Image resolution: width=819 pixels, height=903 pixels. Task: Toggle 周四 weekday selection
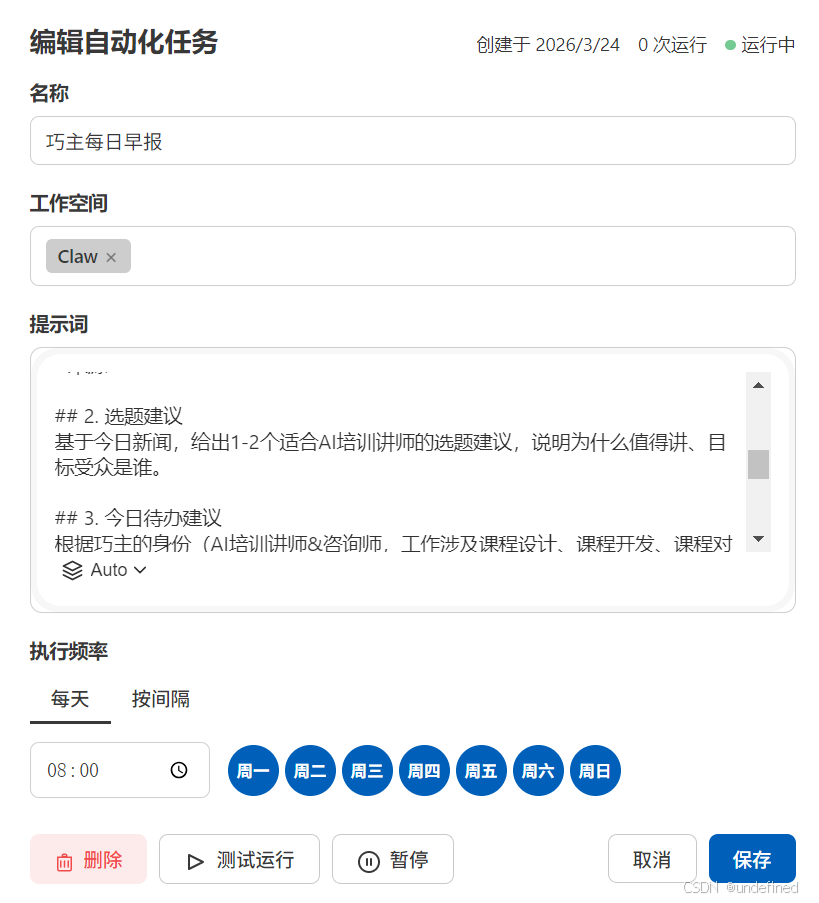click(424, 771)
